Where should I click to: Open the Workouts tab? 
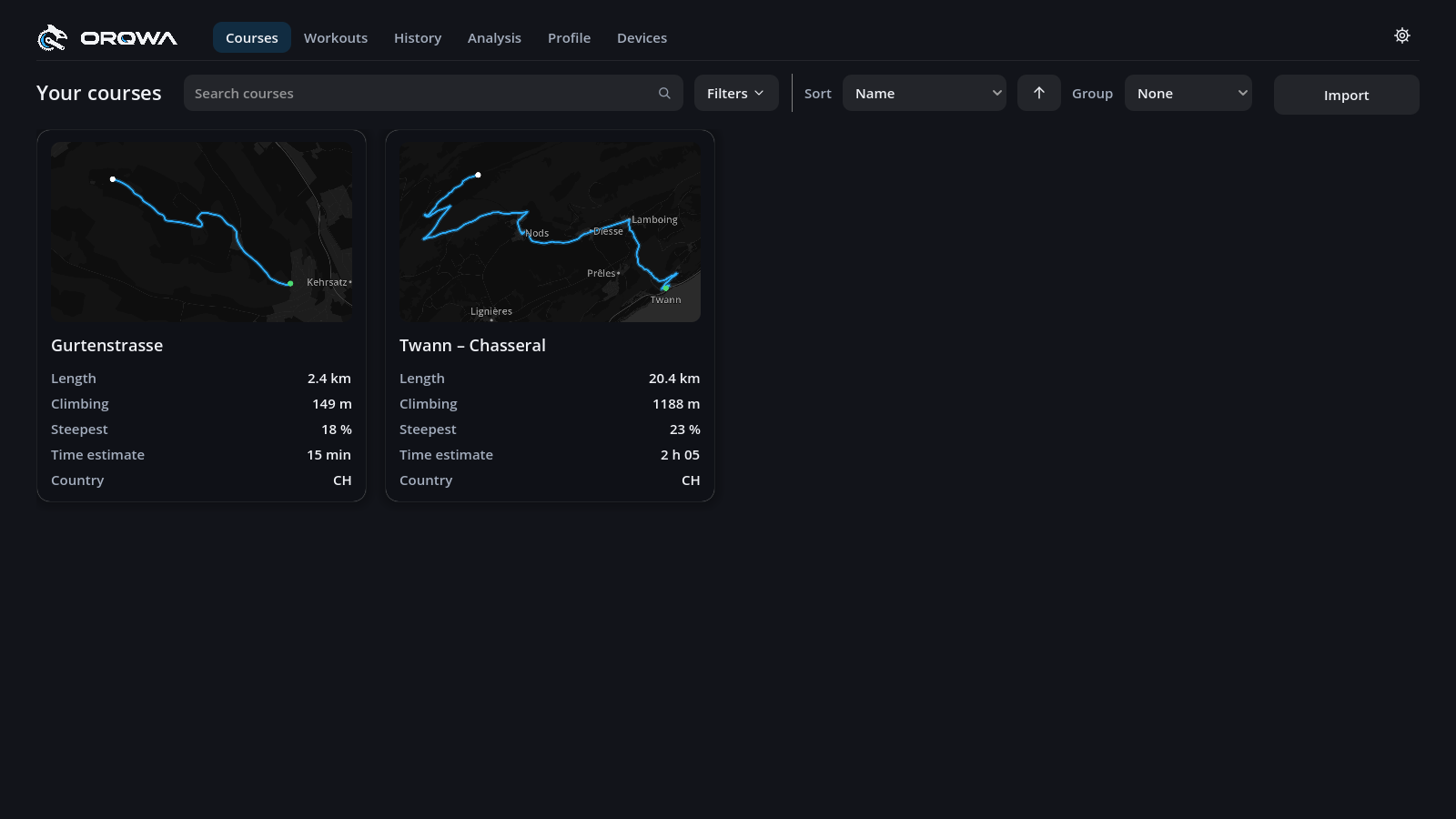tap(336, 37)
